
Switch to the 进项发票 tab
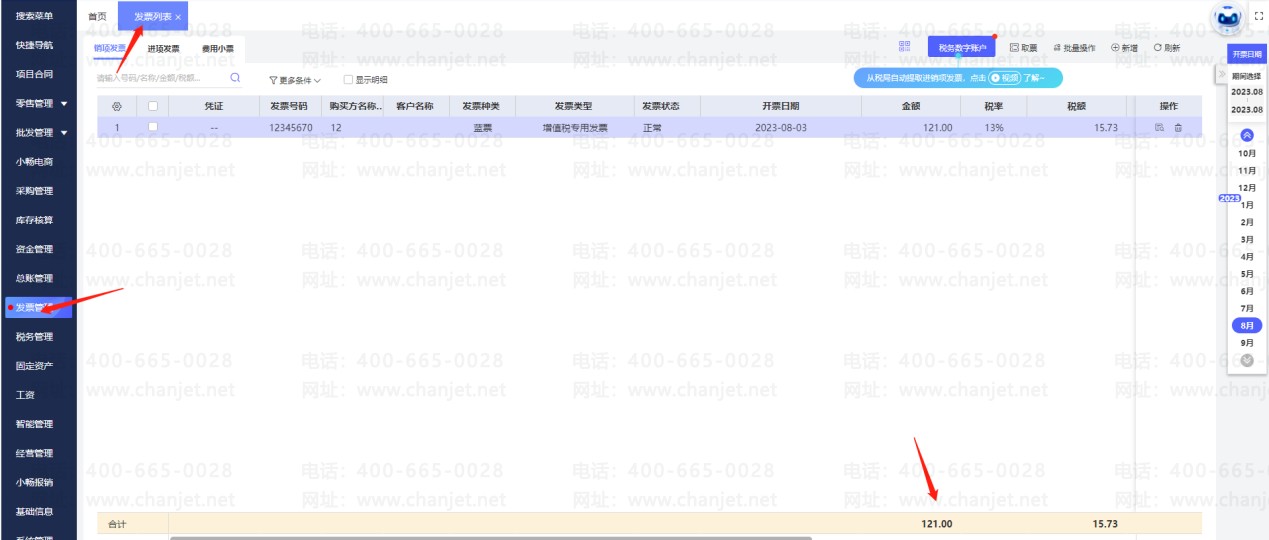click(163, 48)
